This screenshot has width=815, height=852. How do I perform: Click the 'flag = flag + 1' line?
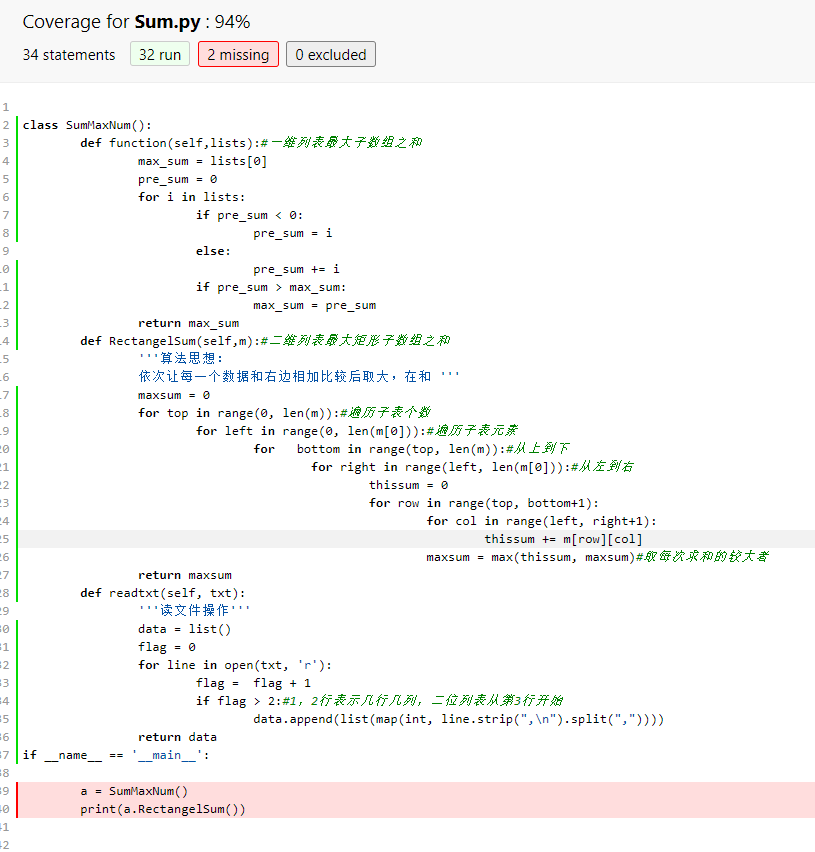tap(253, 683)
